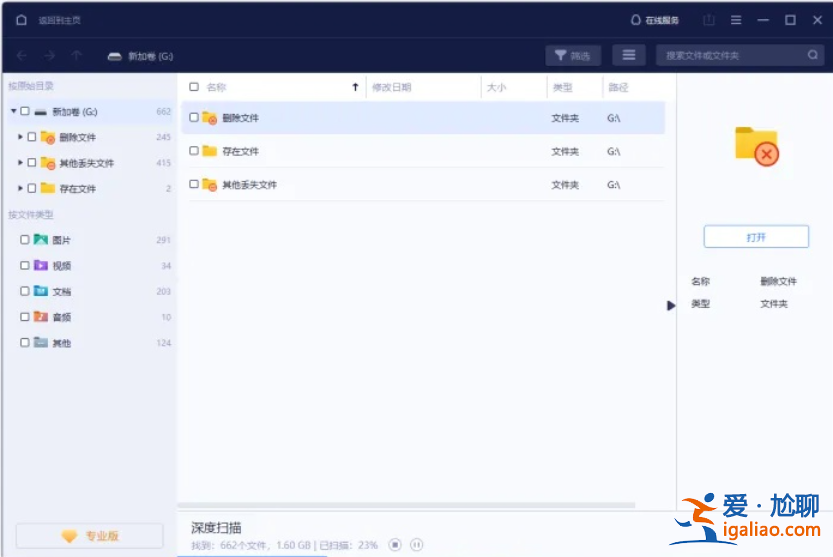Select the 图片 pictures category icon
The height and width of the screenshot is (557, 833).
coord(41,239)
